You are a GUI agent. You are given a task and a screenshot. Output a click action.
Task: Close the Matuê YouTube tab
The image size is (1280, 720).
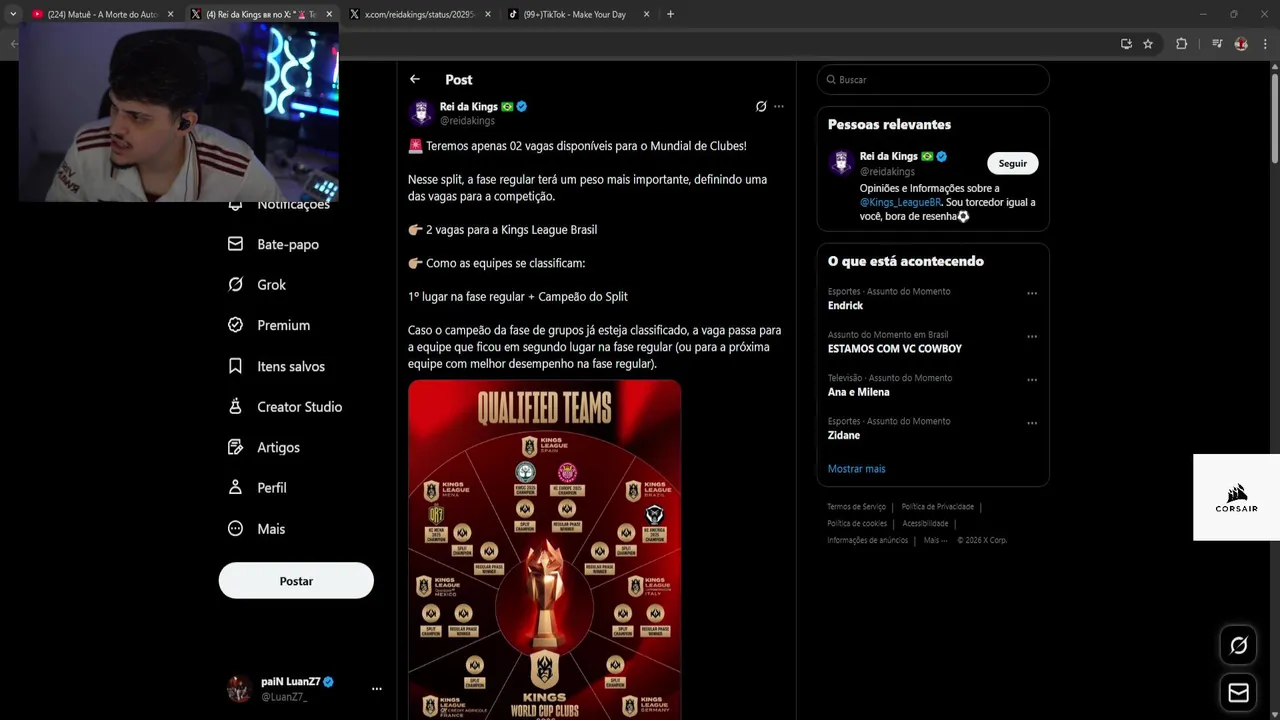click(x=170, y=14)
